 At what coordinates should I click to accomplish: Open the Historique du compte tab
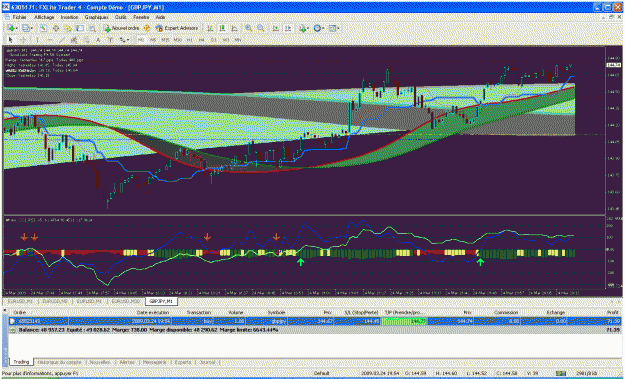(x=60, y=362)
